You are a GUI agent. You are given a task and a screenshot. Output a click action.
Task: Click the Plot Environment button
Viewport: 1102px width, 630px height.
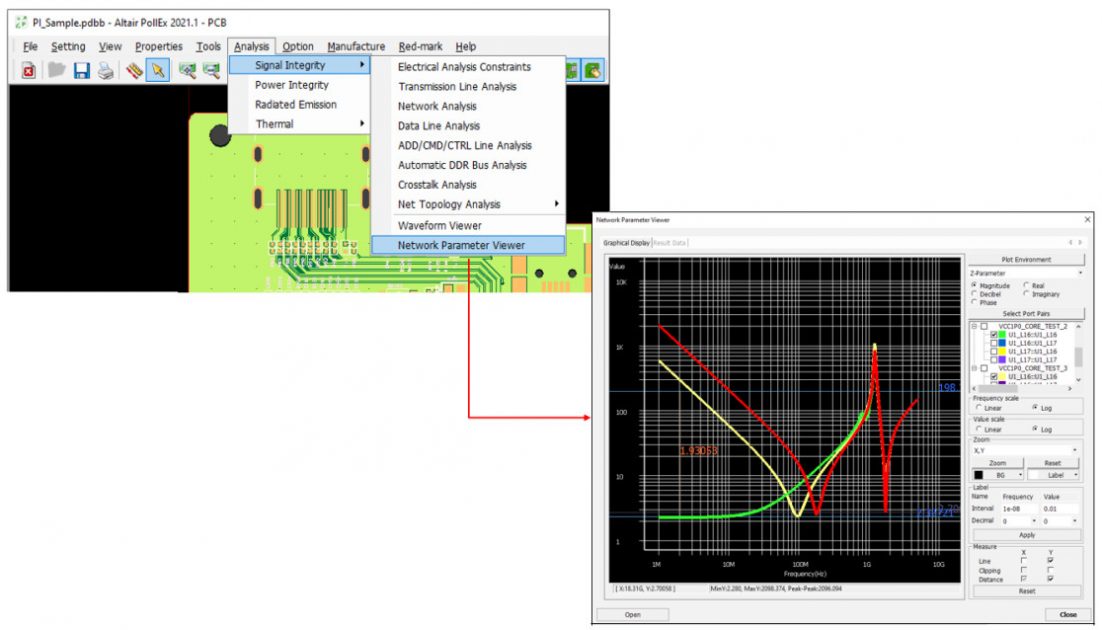[x=1026, y=260]
